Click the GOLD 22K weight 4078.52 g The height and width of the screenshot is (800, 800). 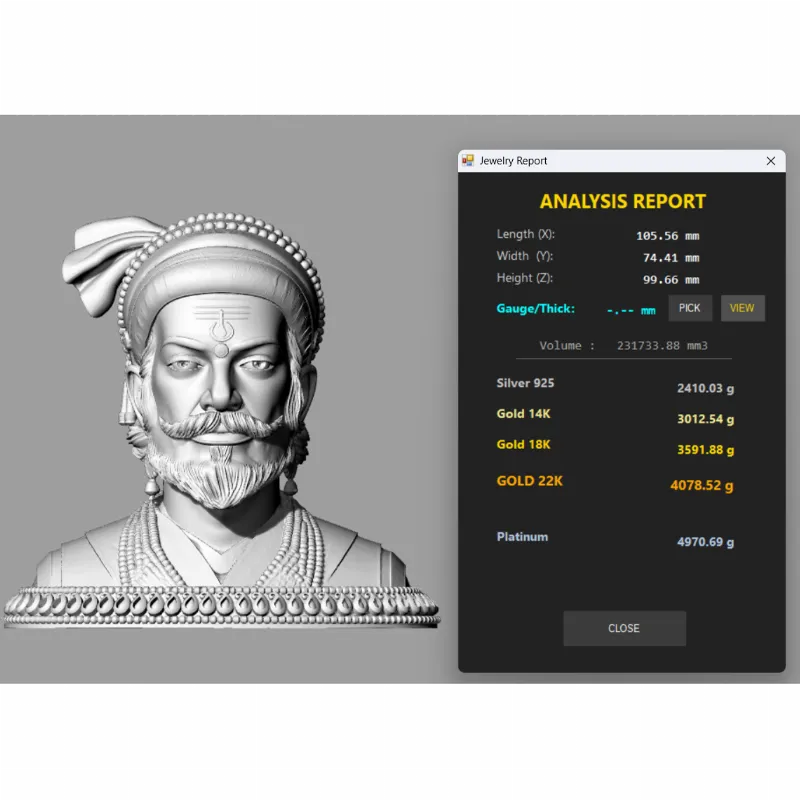701,486
